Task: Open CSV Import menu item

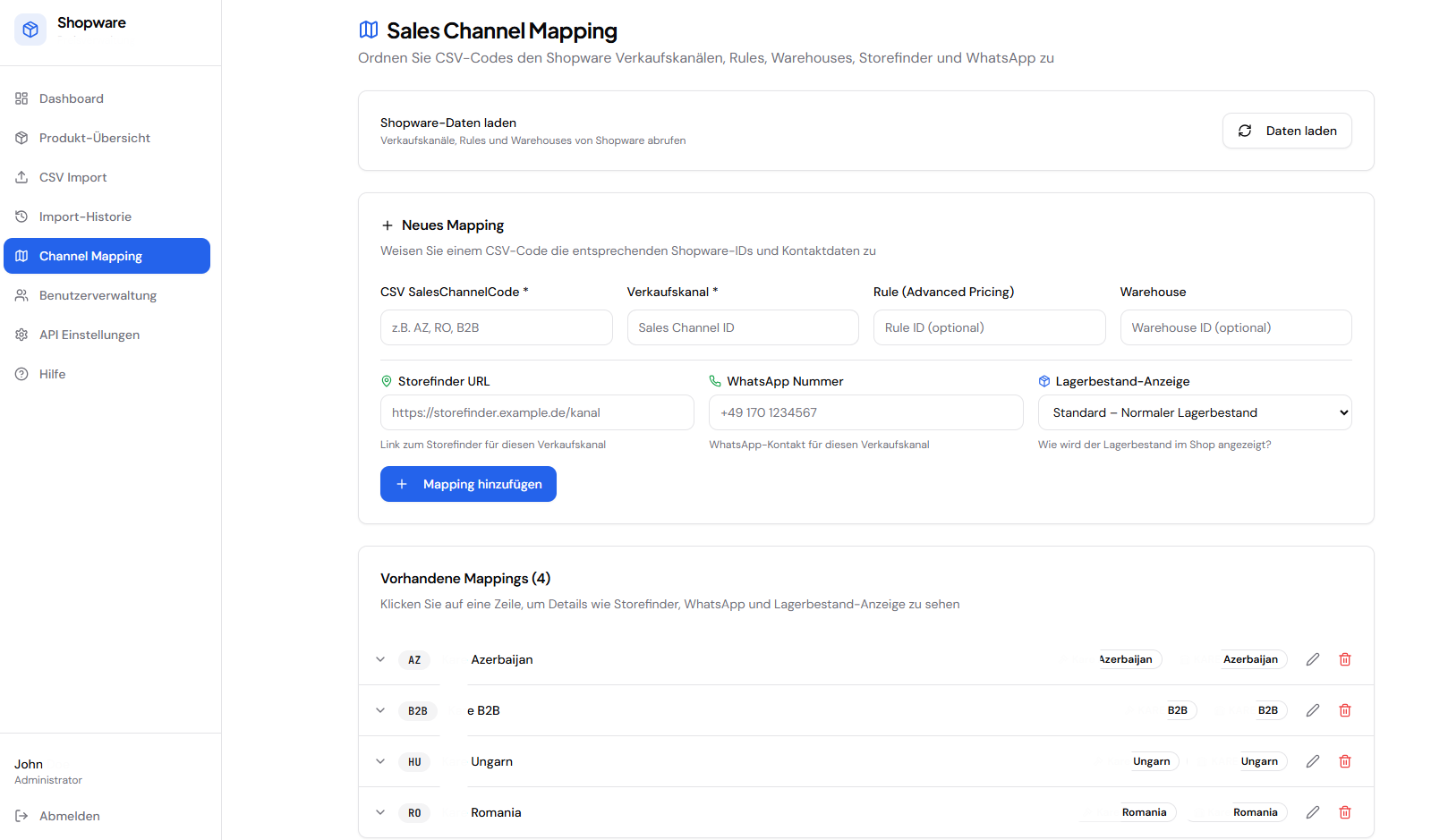Action: click(x=106, y=177)
